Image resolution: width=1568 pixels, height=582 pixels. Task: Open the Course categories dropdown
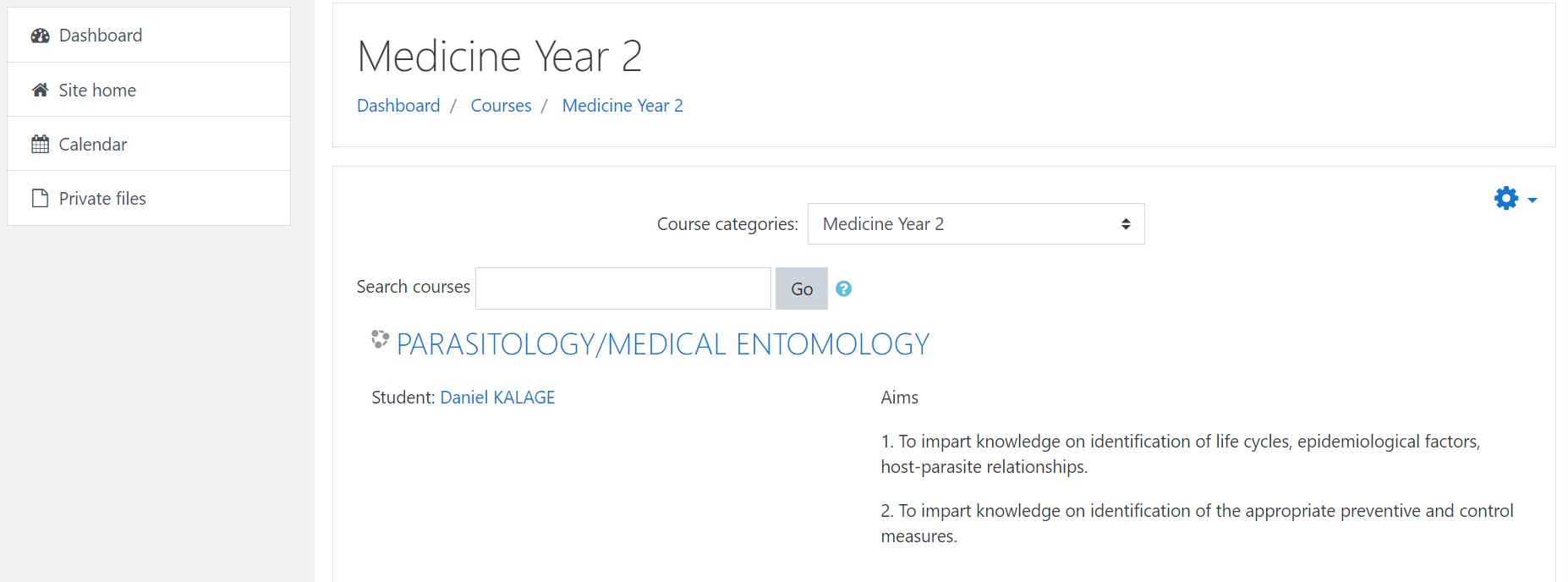click(976, 223)
